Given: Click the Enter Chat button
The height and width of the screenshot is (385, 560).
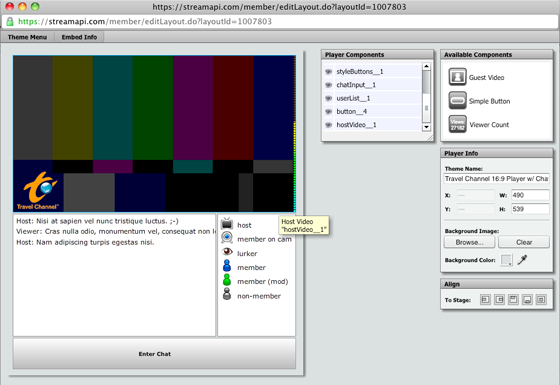Looking at the screenshot, I should (154, 354).
